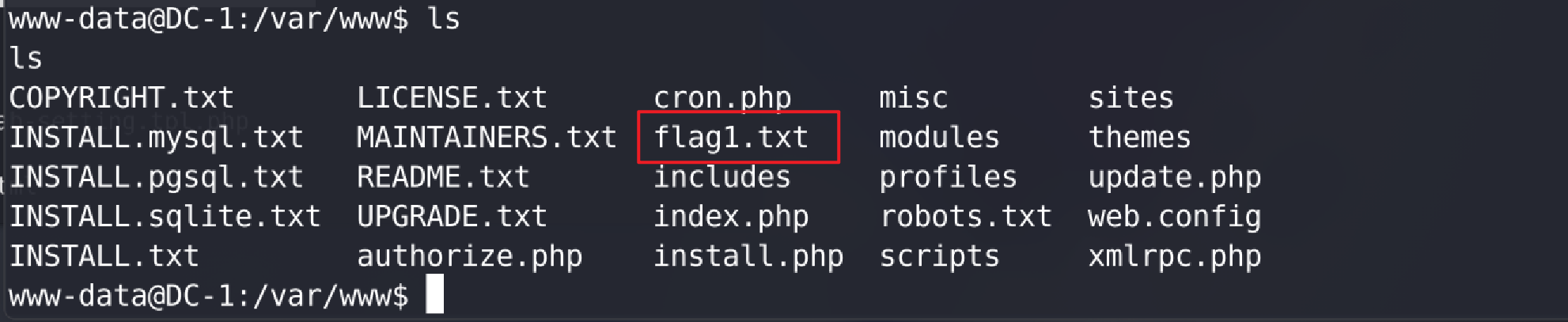Select the MAINTAINERS.txt entry
The image size is (1568, 322).
pyautogui.click(x=487, y=138)
